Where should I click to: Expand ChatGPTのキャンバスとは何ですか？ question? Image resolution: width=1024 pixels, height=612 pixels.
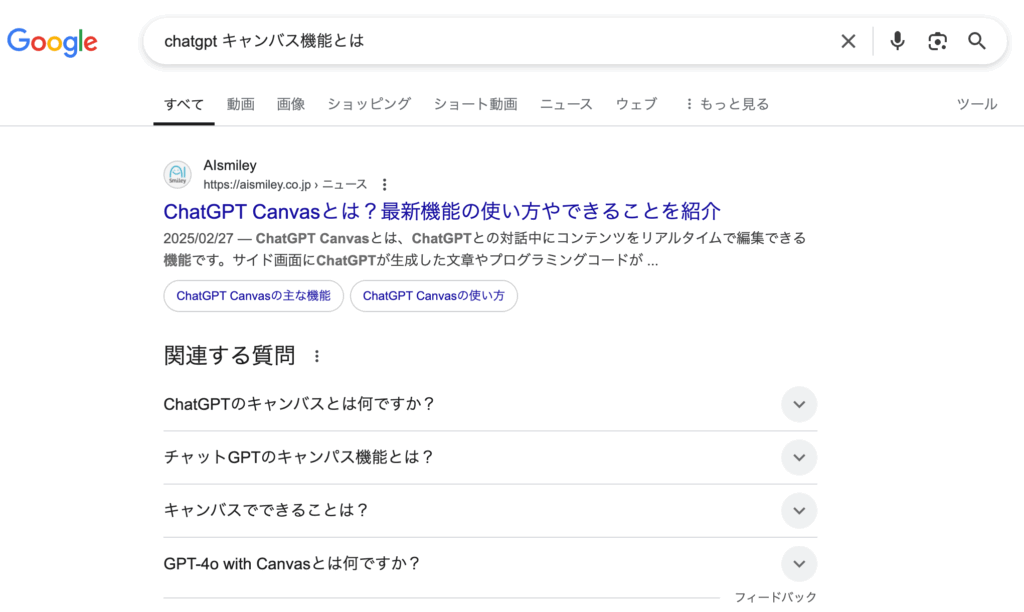tap(798, 405)
